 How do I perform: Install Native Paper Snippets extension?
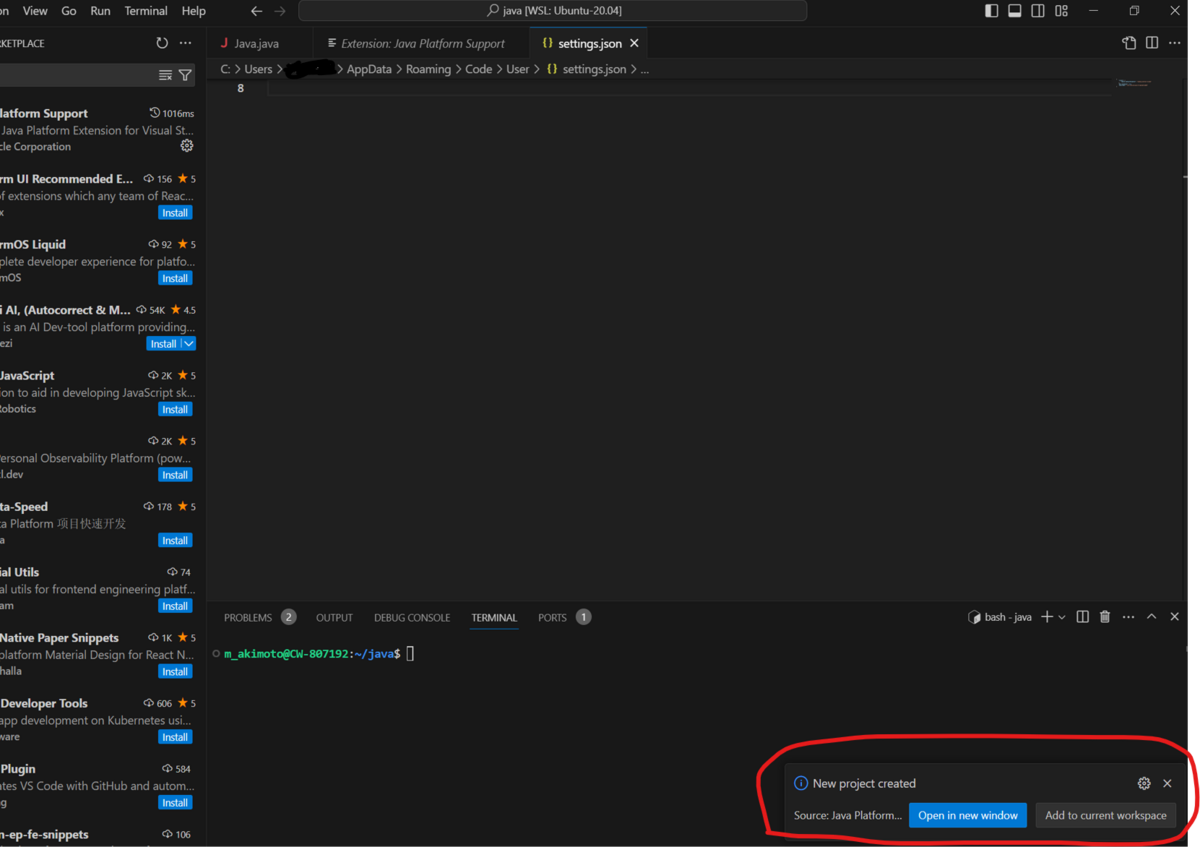(175, 671)
